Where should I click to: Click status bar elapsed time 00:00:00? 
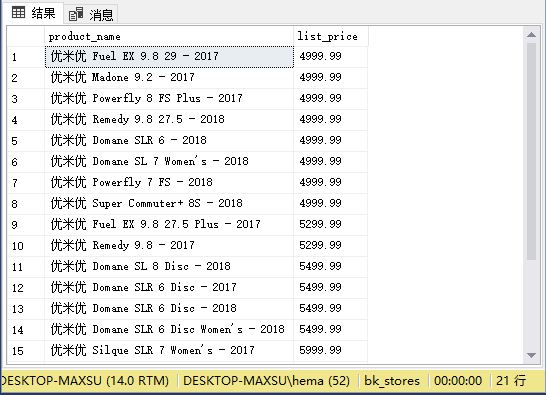458,381
